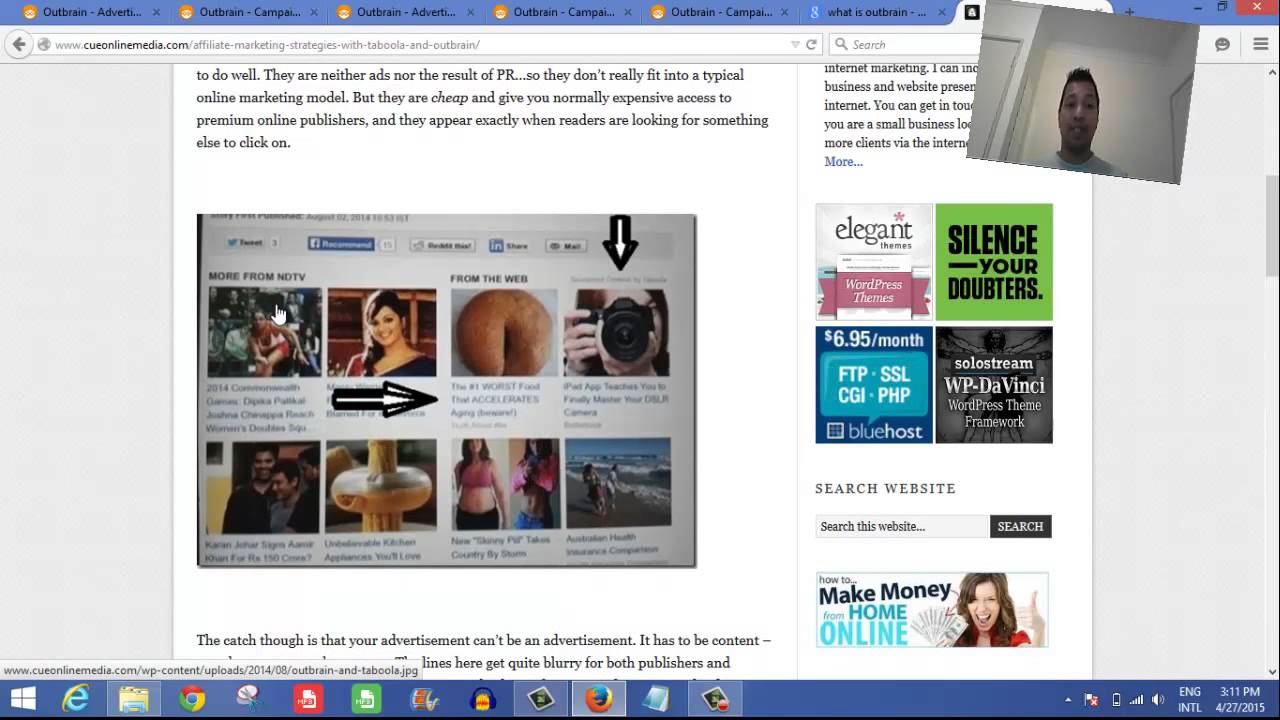Open File Explorer from taskbar
Viewport: 1280px width, 720px height.
tap(133, 699)
